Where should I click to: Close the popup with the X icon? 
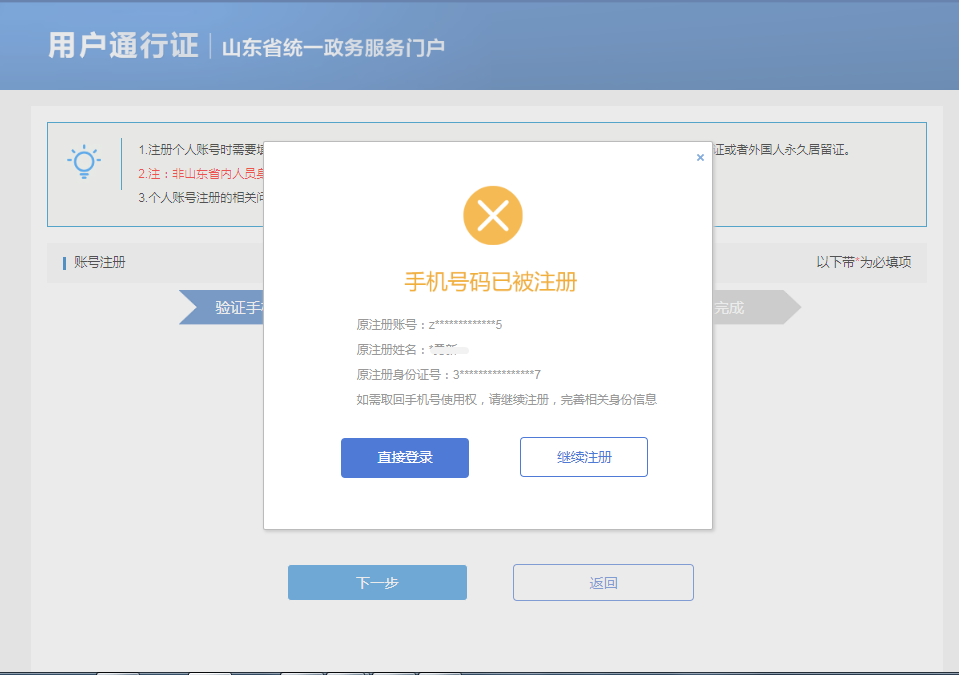[700, 158]
